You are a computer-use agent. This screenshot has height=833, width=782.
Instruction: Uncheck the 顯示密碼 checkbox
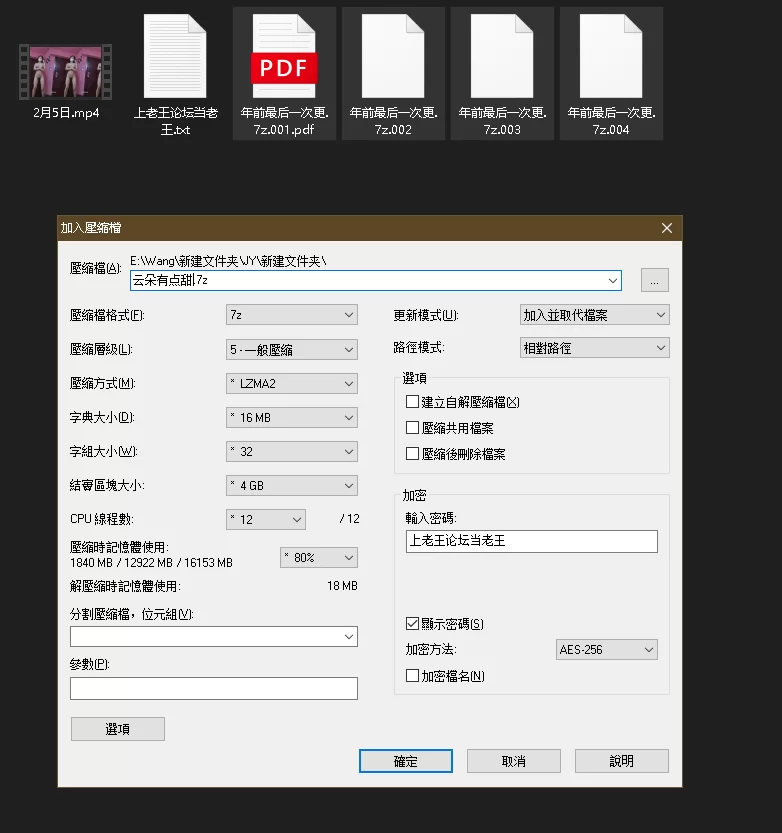(x=413, y=624)
